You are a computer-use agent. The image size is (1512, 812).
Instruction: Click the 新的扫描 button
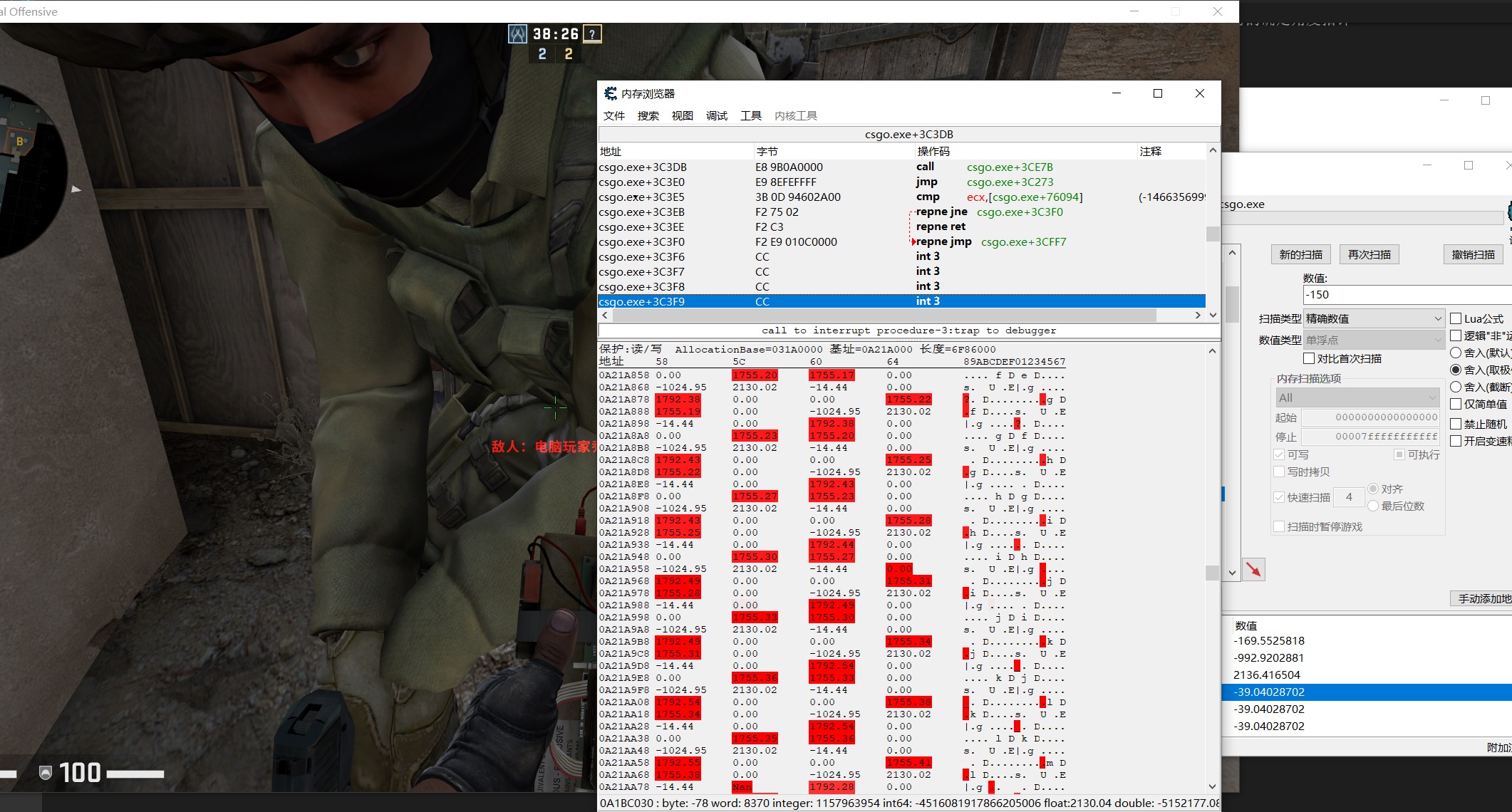[1301, 254]
